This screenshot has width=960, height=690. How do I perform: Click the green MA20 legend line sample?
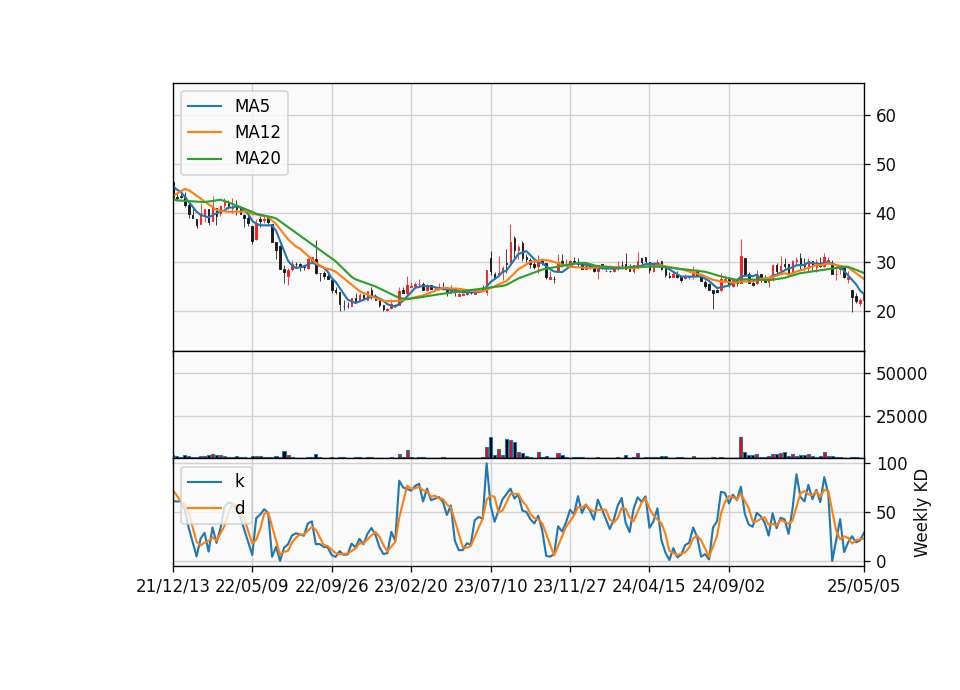[x=204, y=159]
